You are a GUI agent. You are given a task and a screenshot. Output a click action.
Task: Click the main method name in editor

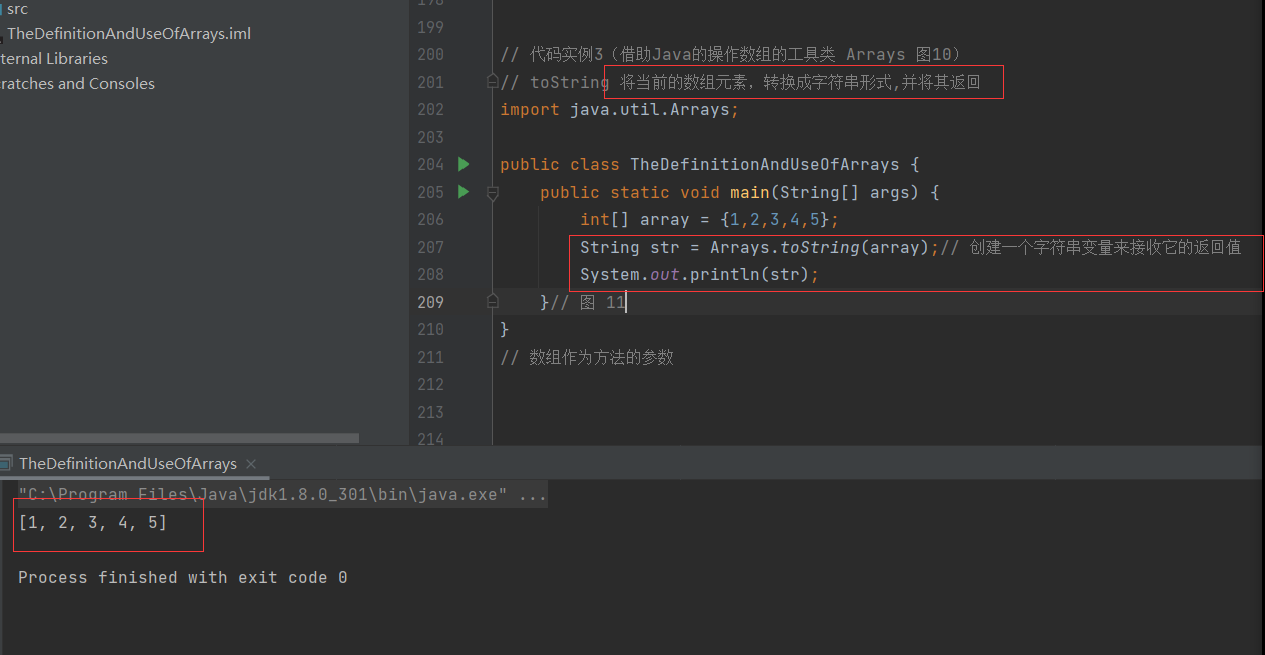coord(749,192)
